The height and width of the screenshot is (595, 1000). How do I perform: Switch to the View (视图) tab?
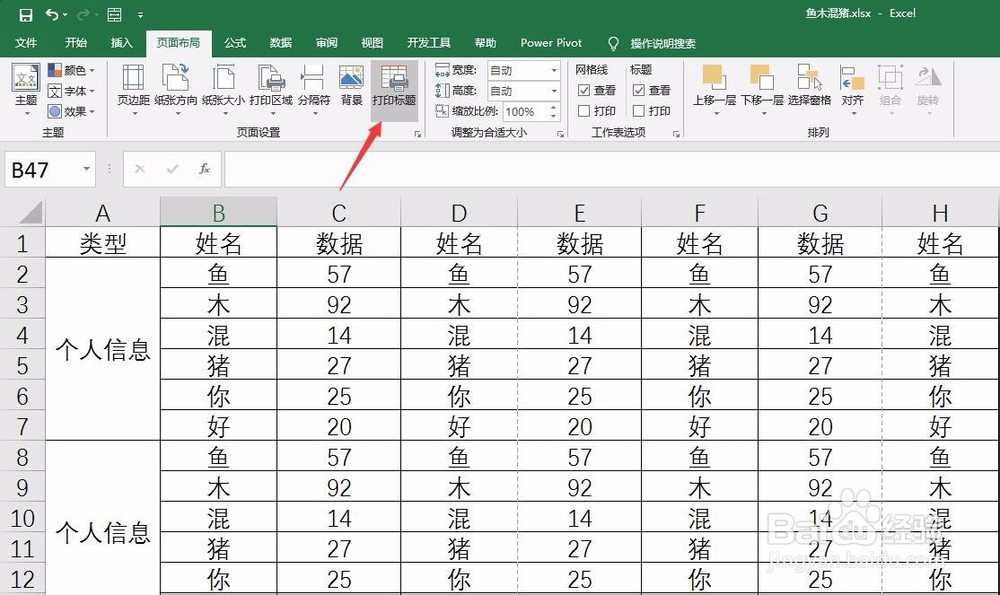point(372,43)
